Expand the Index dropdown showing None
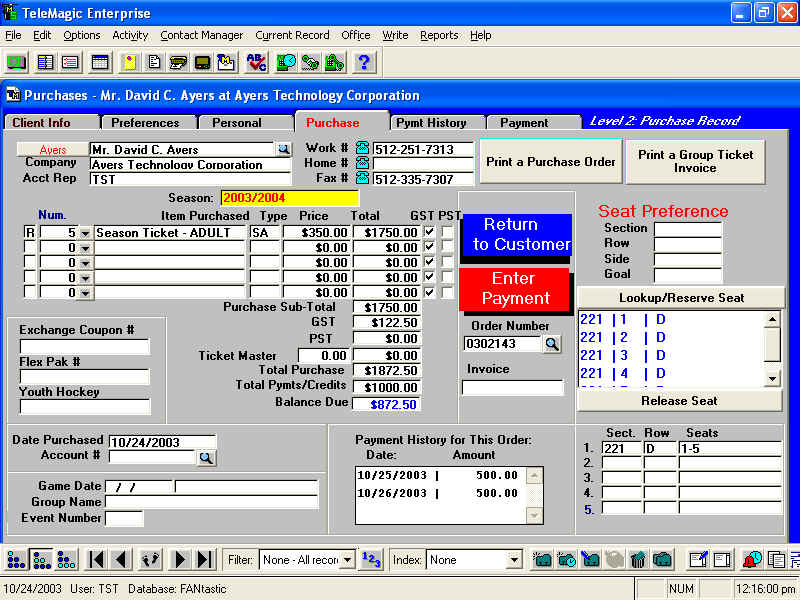800x600 pixels. pos(514,560)
